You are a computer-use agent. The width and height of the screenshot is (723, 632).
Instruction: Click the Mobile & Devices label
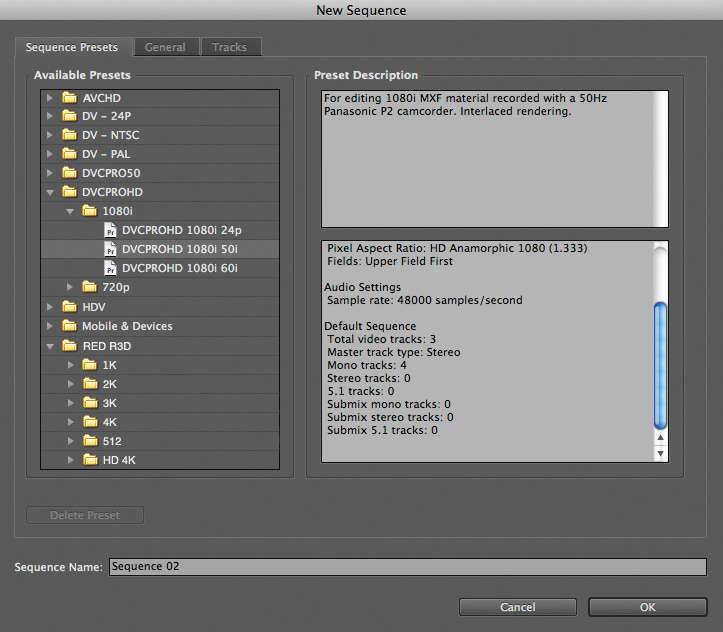pos(127,326)
